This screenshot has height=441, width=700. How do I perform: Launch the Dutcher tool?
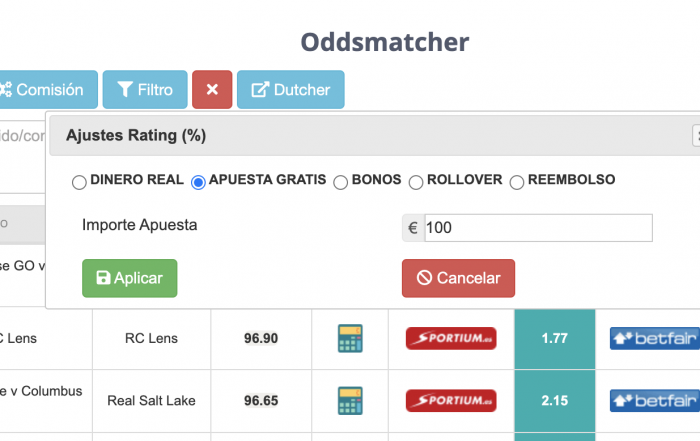click(291, 89)
